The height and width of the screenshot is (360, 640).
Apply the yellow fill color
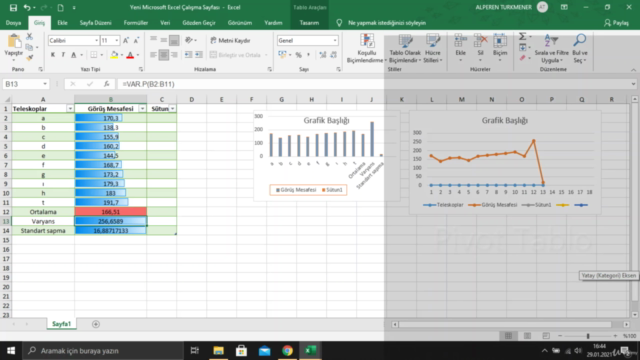point(114,55)
